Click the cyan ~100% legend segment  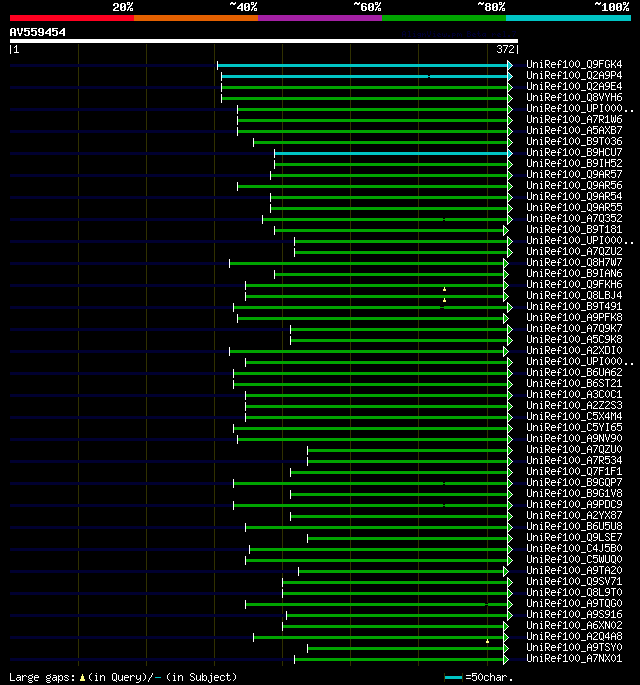click(568, 18)
